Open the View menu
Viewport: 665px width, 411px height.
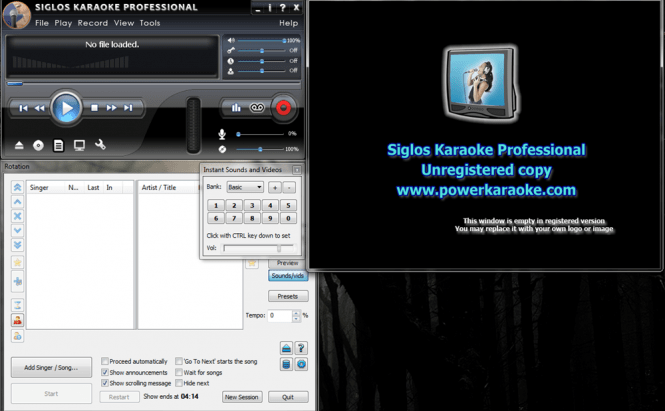point(124,23)
